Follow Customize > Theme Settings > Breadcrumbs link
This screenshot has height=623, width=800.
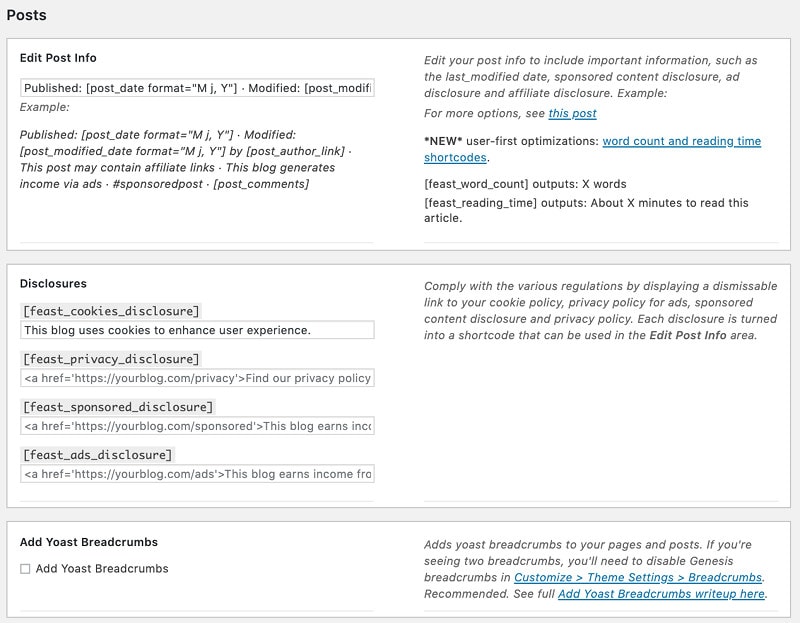(638, 577)
